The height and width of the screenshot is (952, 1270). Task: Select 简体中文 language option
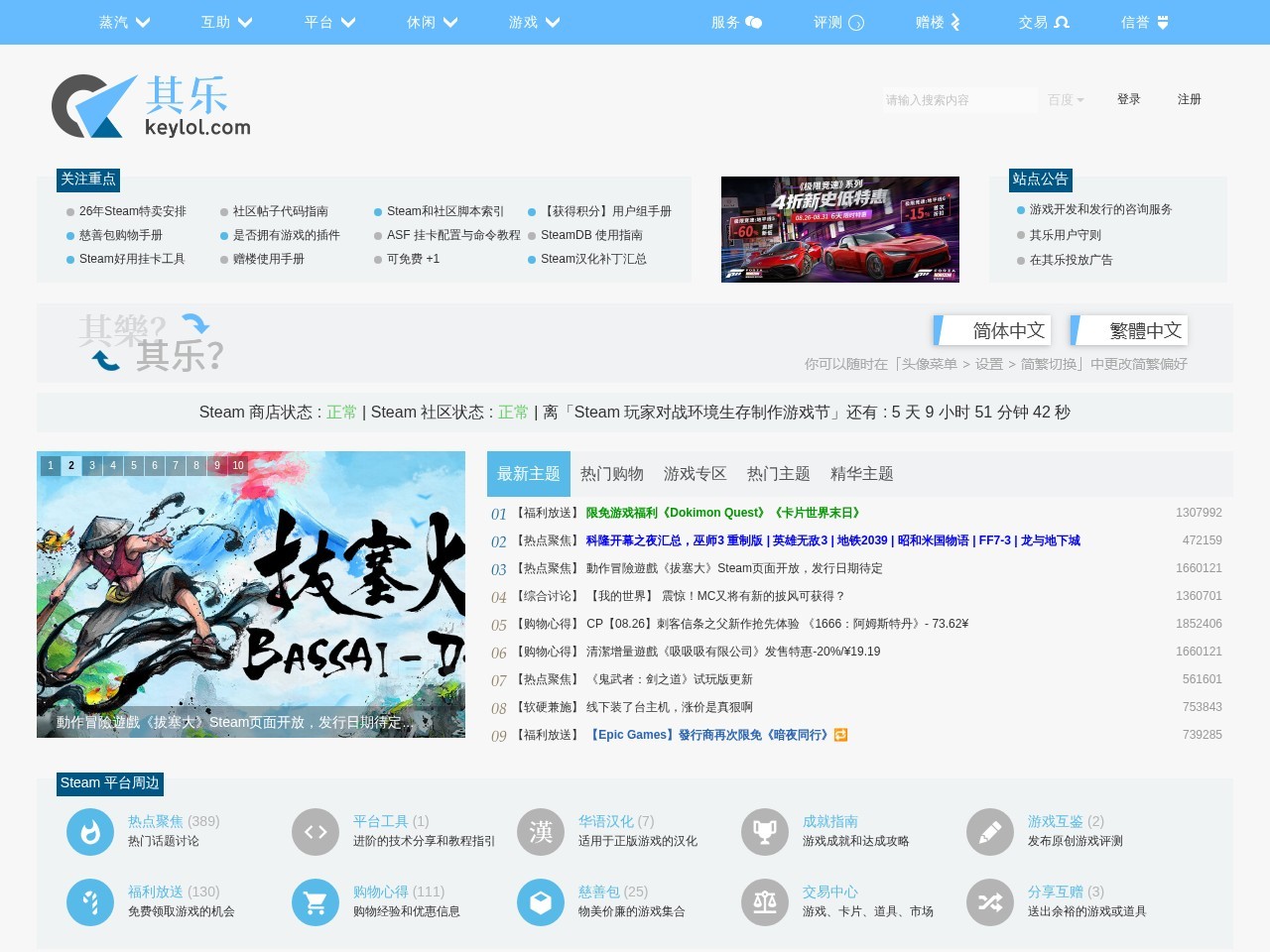point(993,330)
